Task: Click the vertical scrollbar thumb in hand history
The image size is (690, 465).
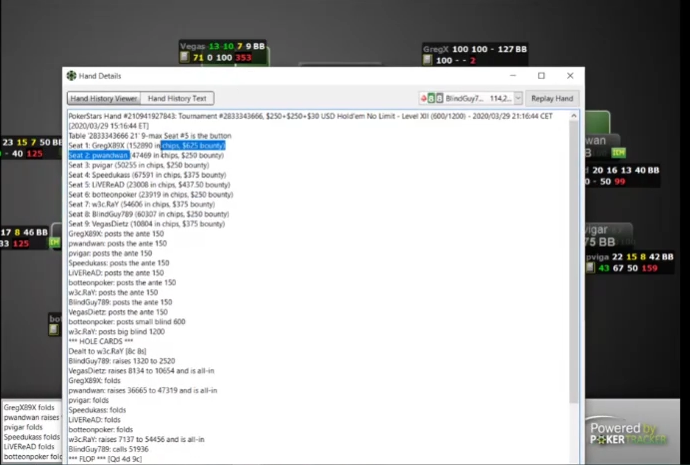Action: click(x=574, y=261)
